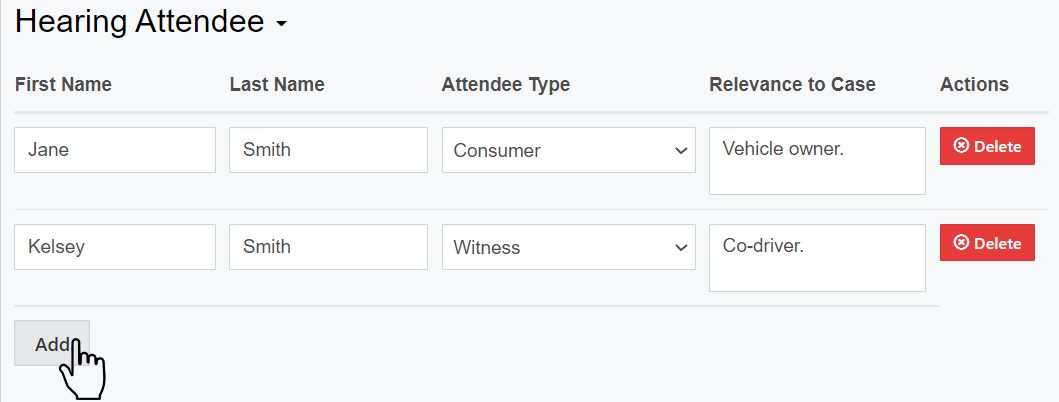Image resolution: width=1059 pixels, height=402 pixels.
Task: Click the First Name field containing Kelsey
Action: [x=115, y=247]
